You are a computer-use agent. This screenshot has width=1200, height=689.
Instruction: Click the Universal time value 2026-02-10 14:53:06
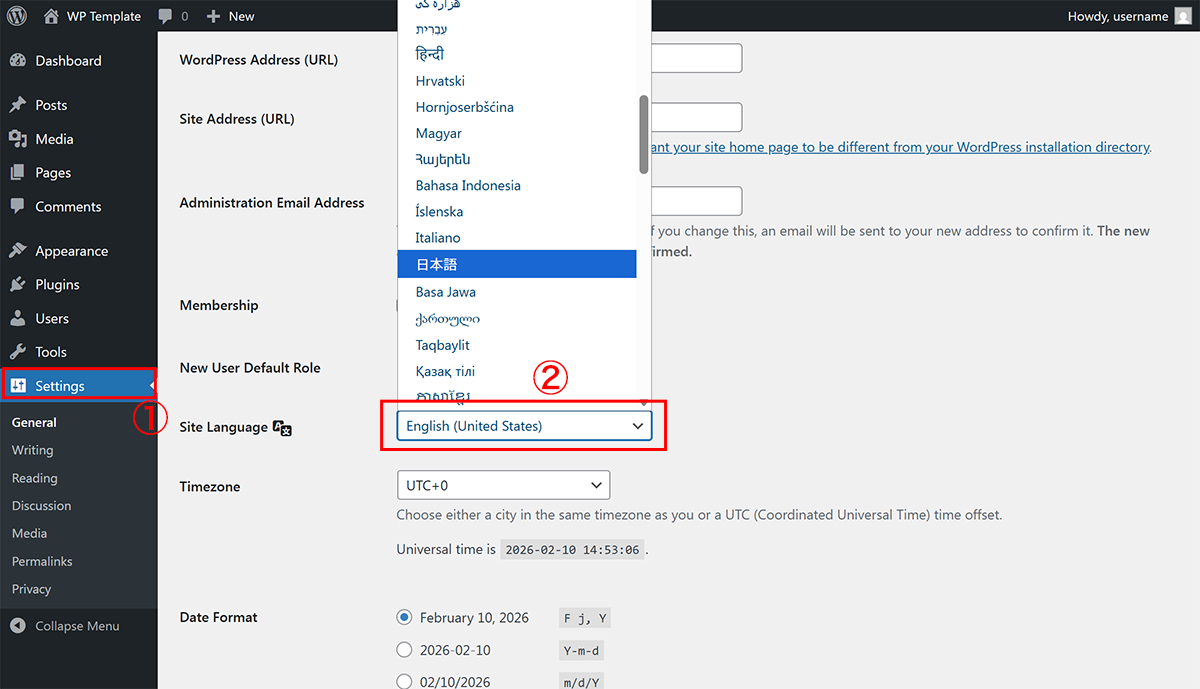point(572,550)
